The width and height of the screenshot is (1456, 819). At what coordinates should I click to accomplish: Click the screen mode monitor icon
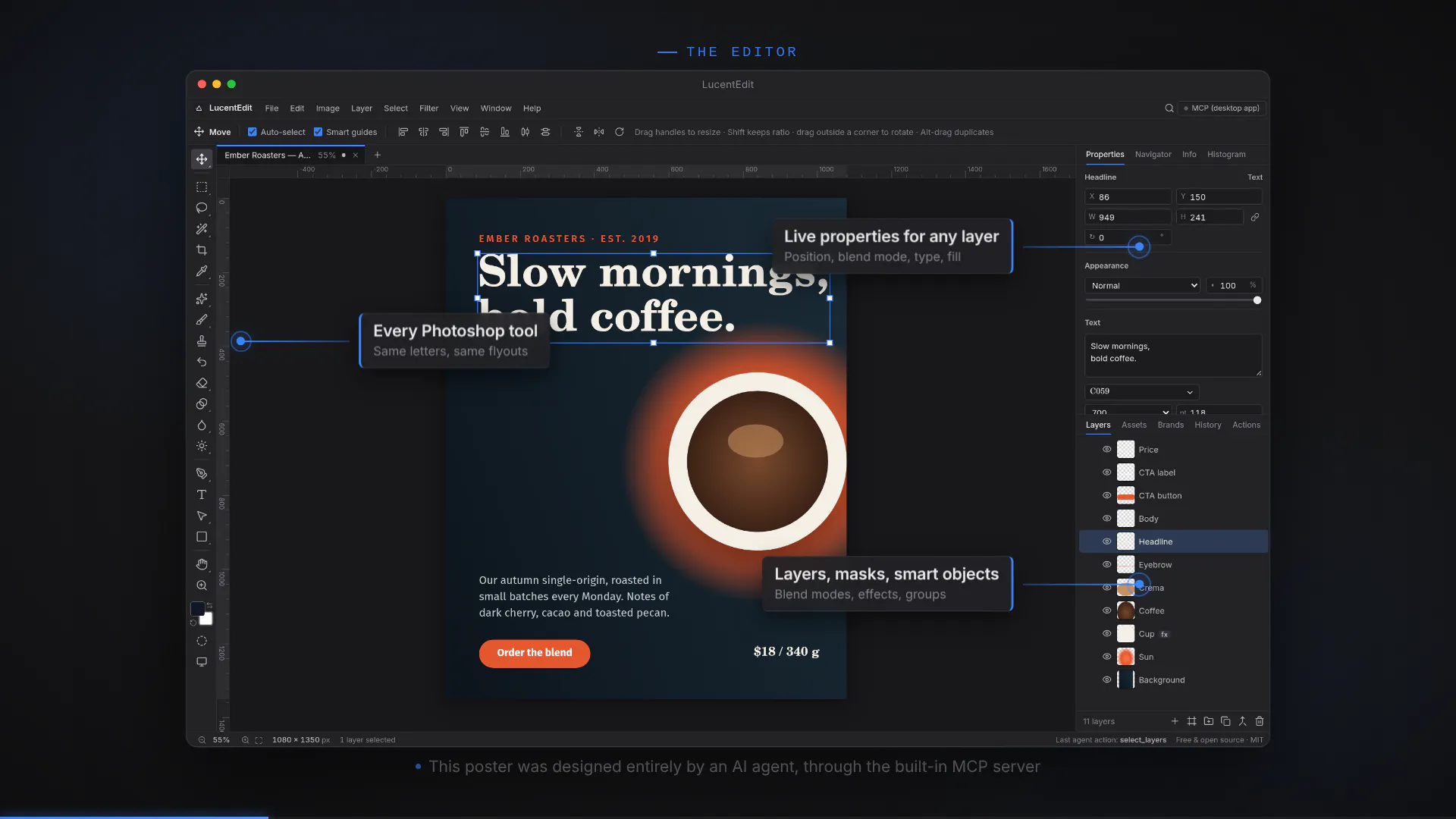click(202, 662)
